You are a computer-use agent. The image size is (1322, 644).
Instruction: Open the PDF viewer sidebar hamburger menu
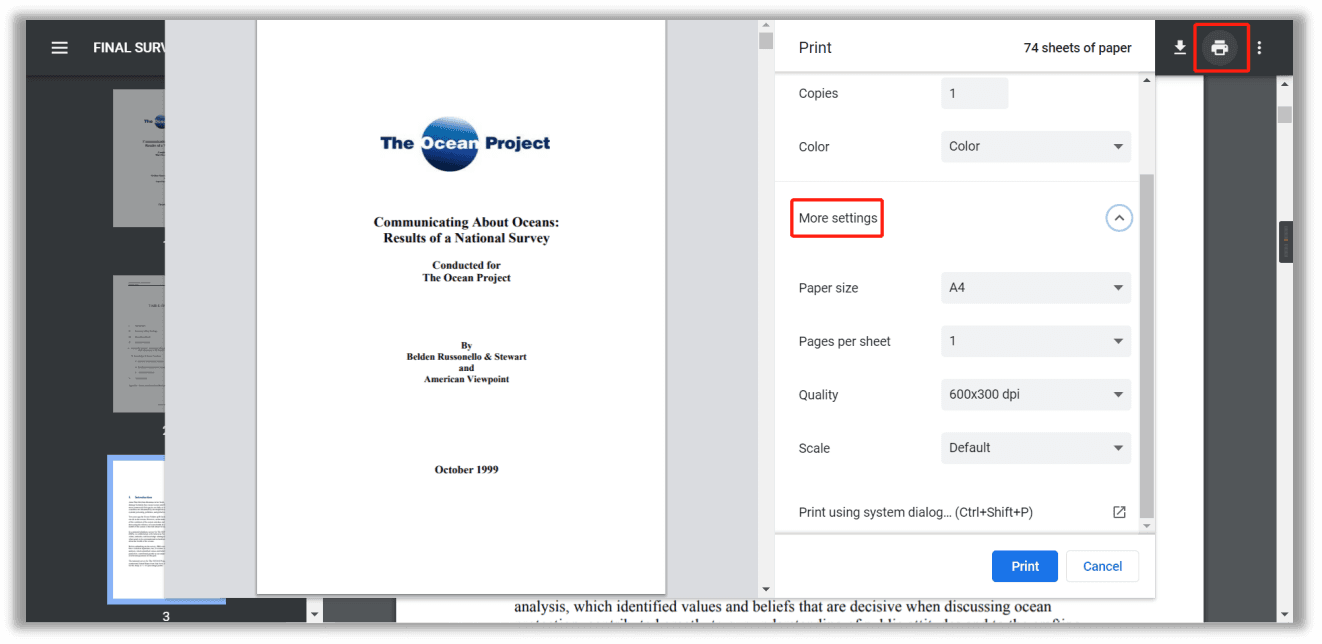(x=60, y=48)
